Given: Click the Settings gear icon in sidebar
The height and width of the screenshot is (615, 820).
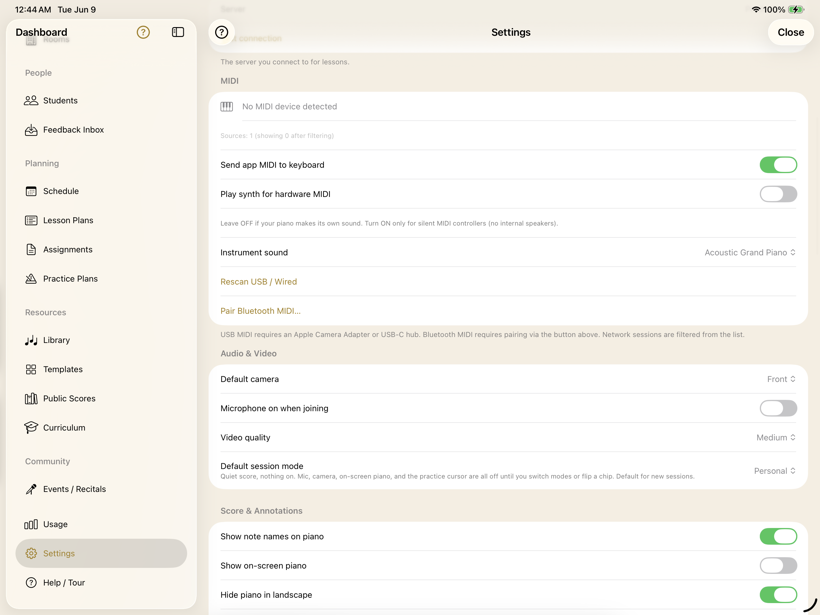Looking at the screenshot, I should pos(31,553).
